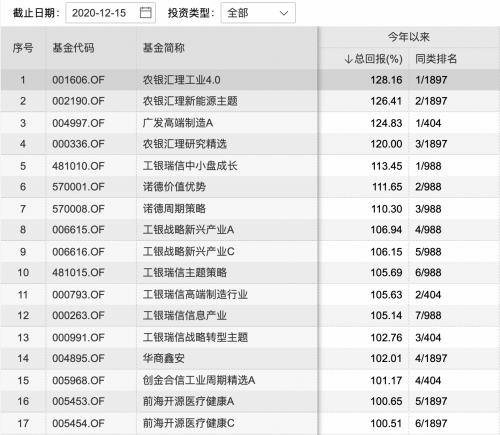Select fund code 006616.OF
This screenshot has width=500, height=435.
coord(78,252)
